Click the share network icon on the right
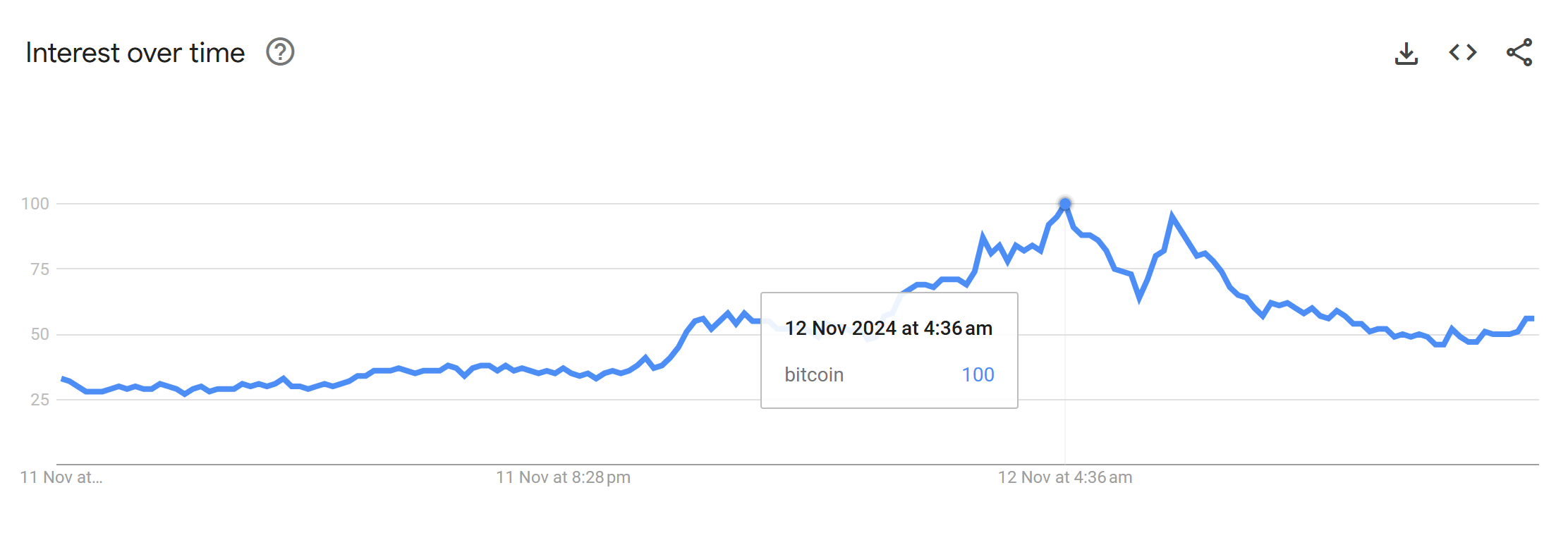 [1518, 52]
